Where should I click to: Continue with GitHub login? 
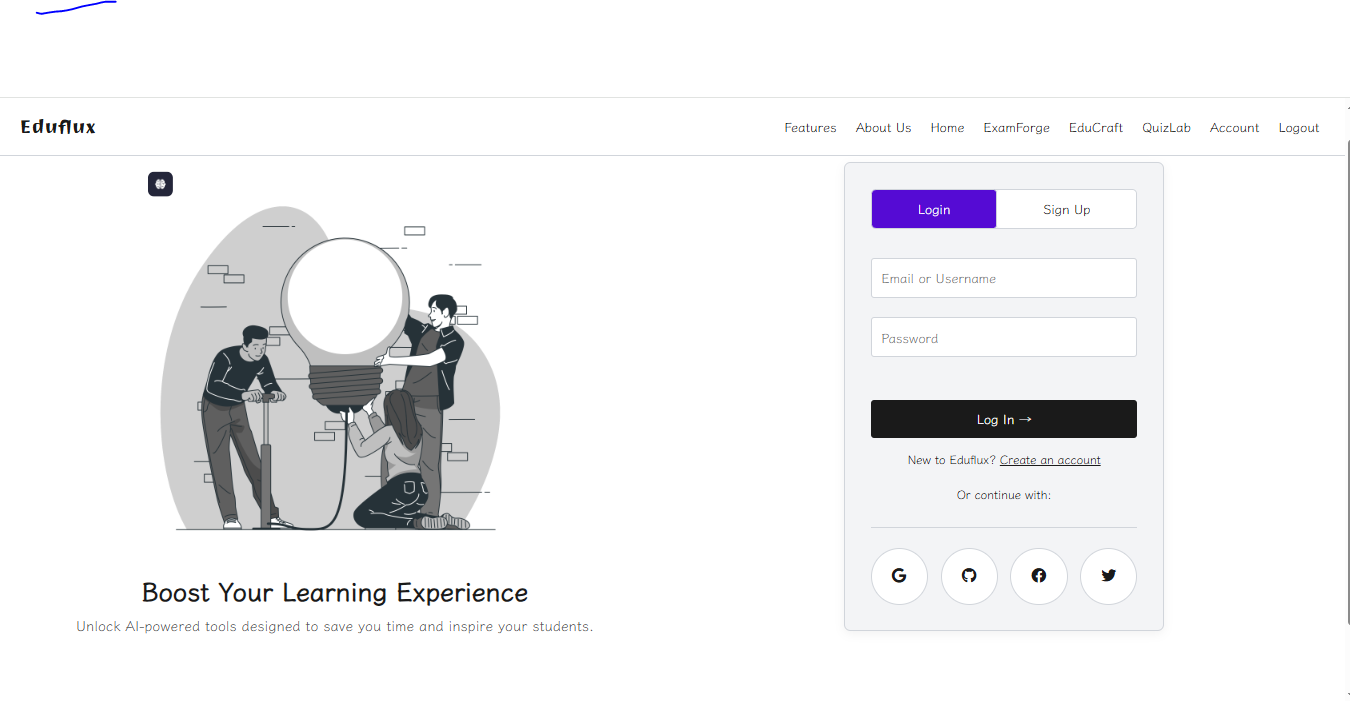coord(968,576)
